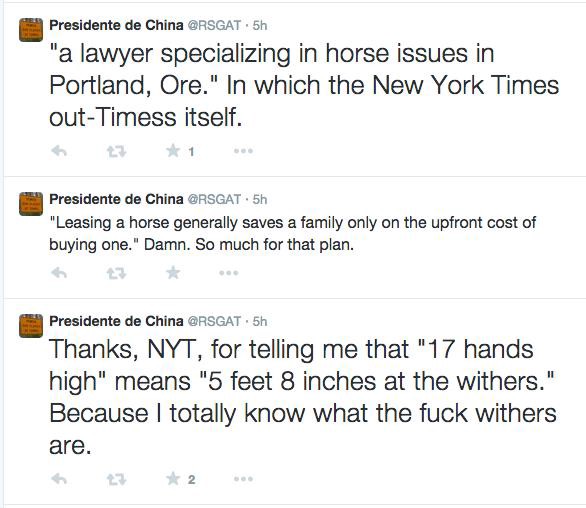Reply to the horse lawyer tweet

59,151
